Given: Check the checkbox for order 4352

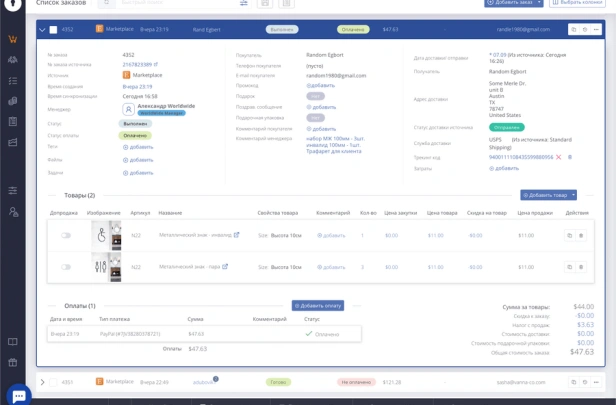Looking at the screenshot, I should [x=53, y=30].
